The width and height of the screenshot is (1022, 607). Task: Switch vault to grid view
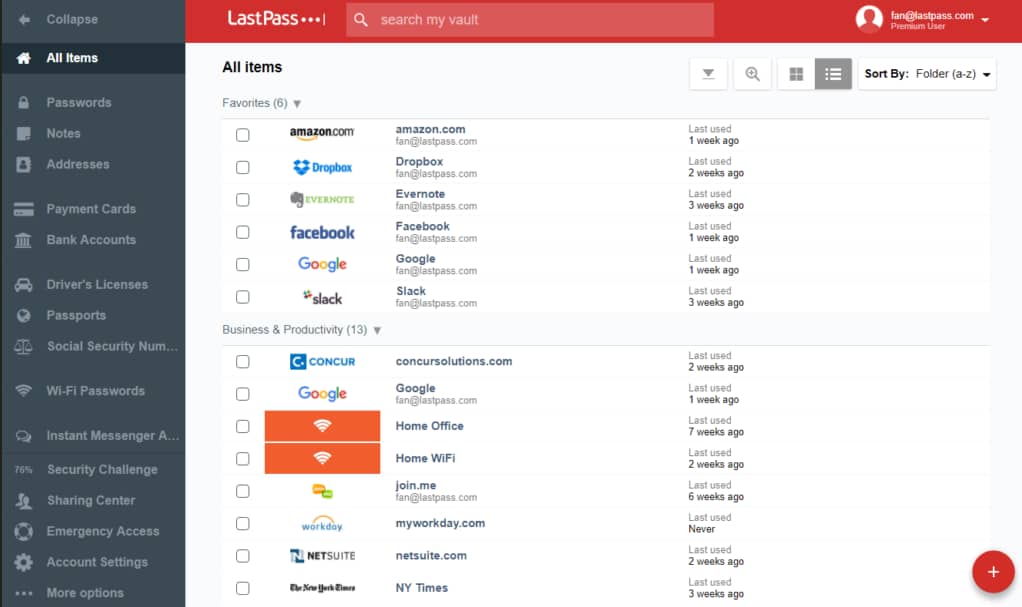point(795,73)
